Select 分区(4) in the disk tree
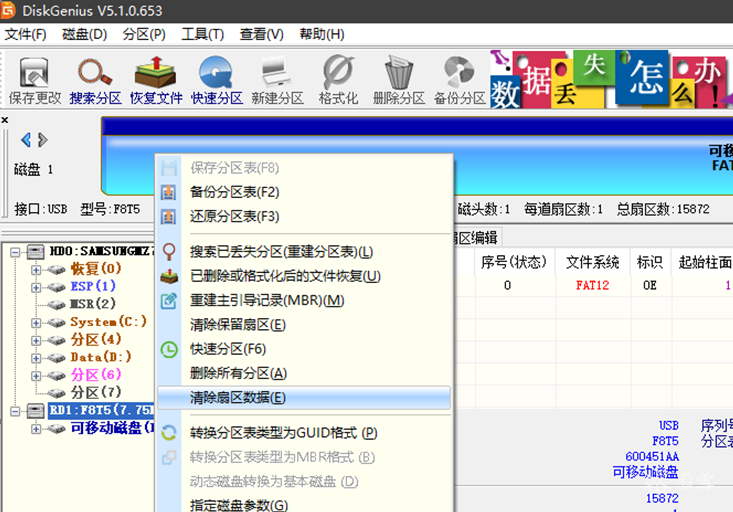Image resolution: width=733 pixels, height=512 pixels. click(96, 339)
